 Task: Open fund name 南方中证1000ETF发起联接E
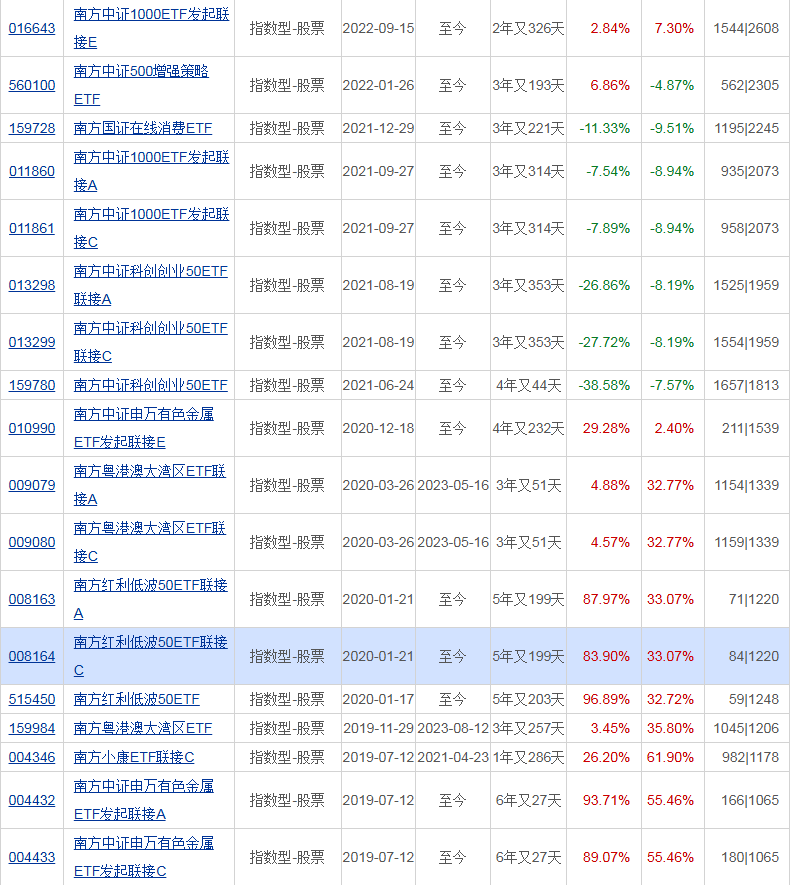(x=151, y=28)
